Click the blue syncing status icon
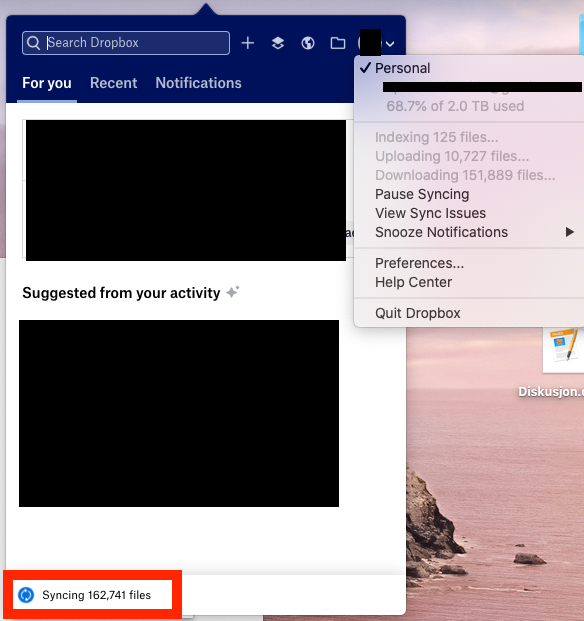 tap(26, 595)
